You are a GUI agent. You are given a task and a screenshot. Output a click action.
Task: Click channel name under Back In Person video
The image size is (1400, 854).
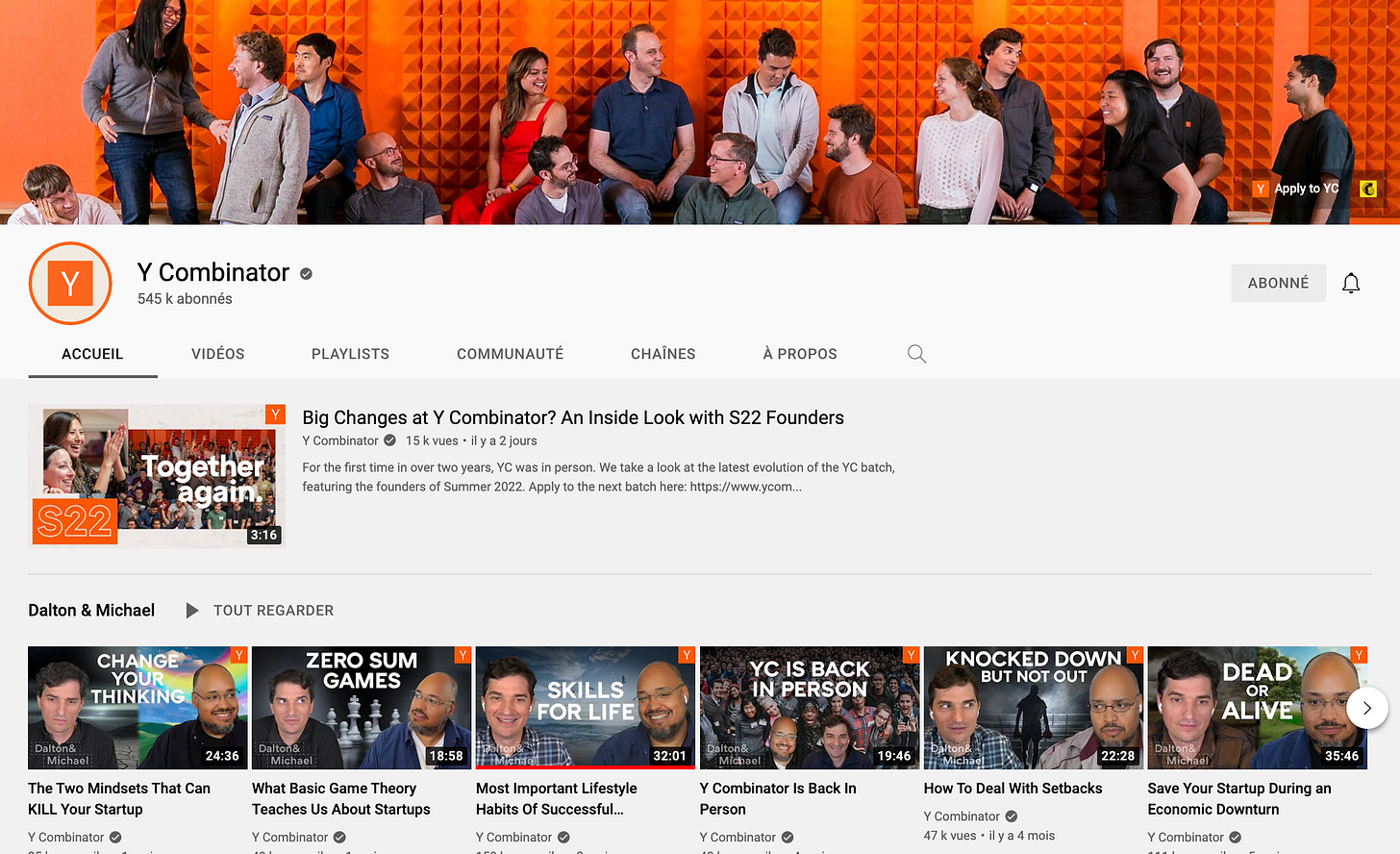pos(737,838)
